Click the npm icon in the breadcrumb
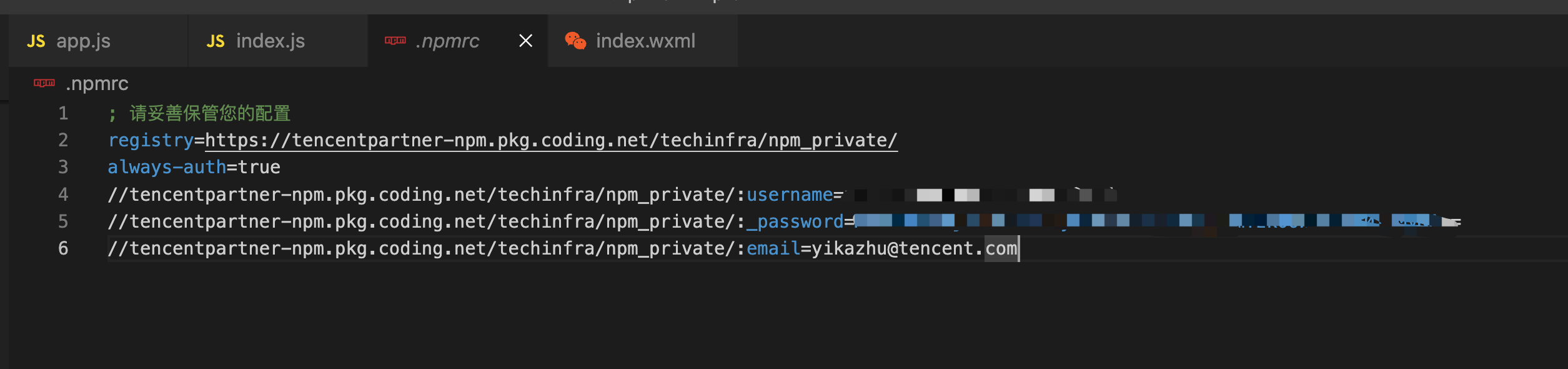The image size is (1568, 369). [x=44, y=83]
